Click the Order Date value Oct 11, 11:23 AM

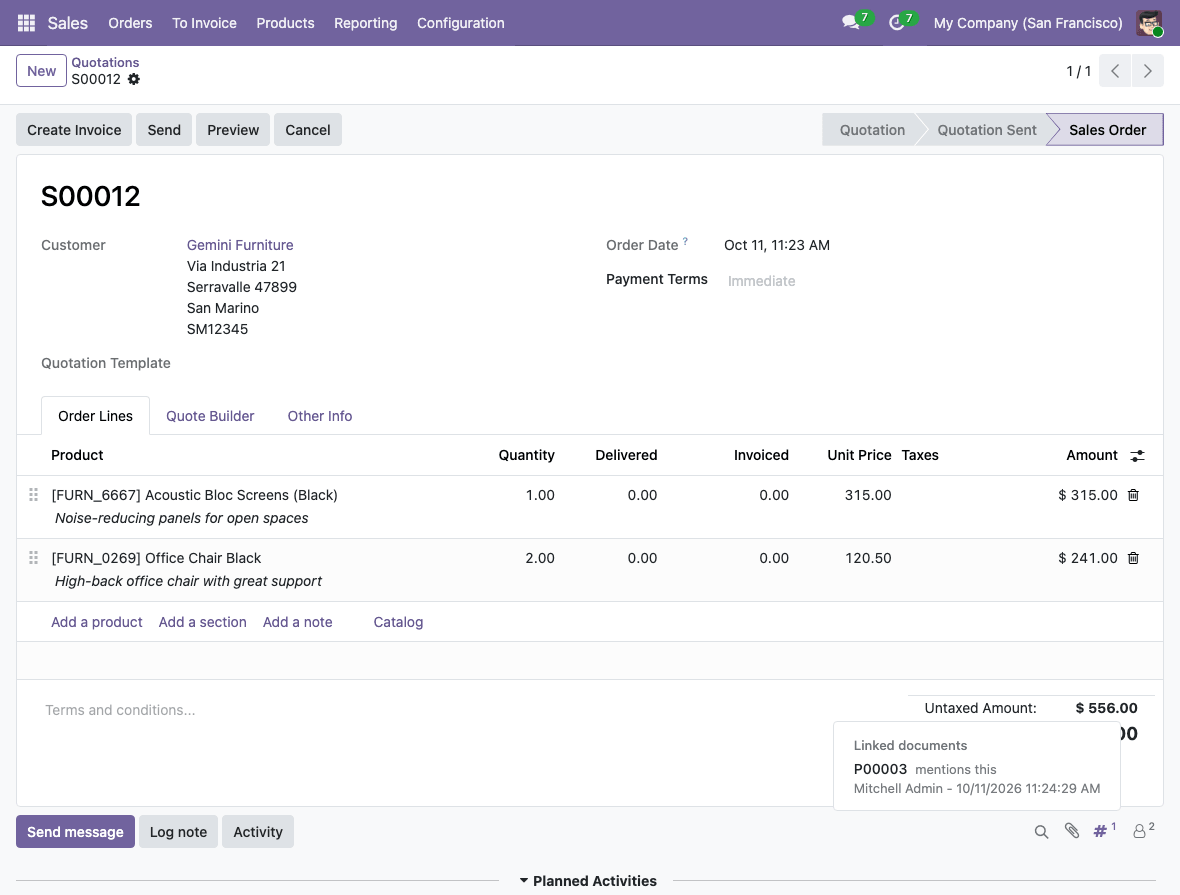[777, 245]
